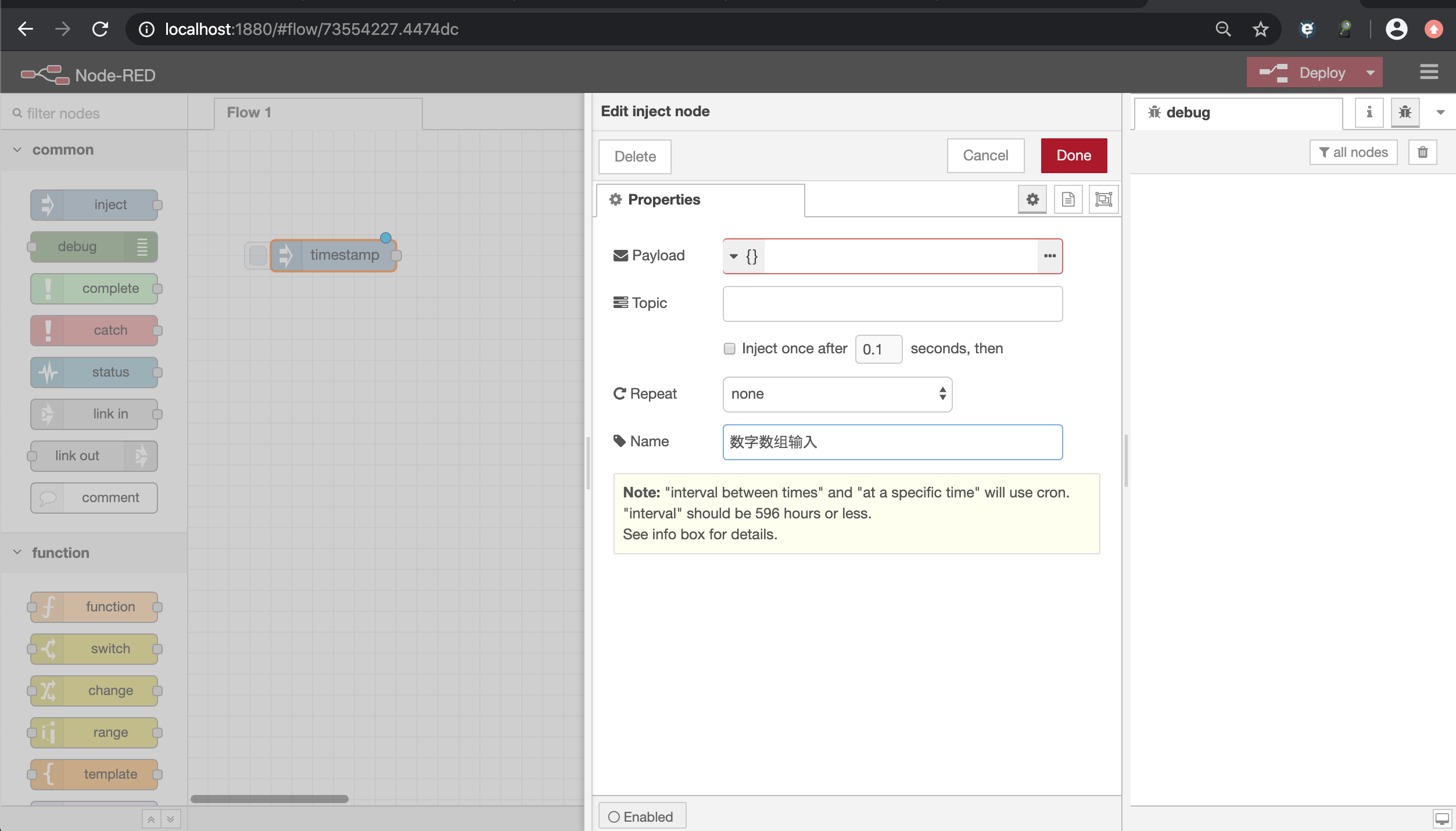Viewport: 1456px width, 831px height.
Task: Open the debug bug sidebar tab
Action: click(x=1405, y=112)
